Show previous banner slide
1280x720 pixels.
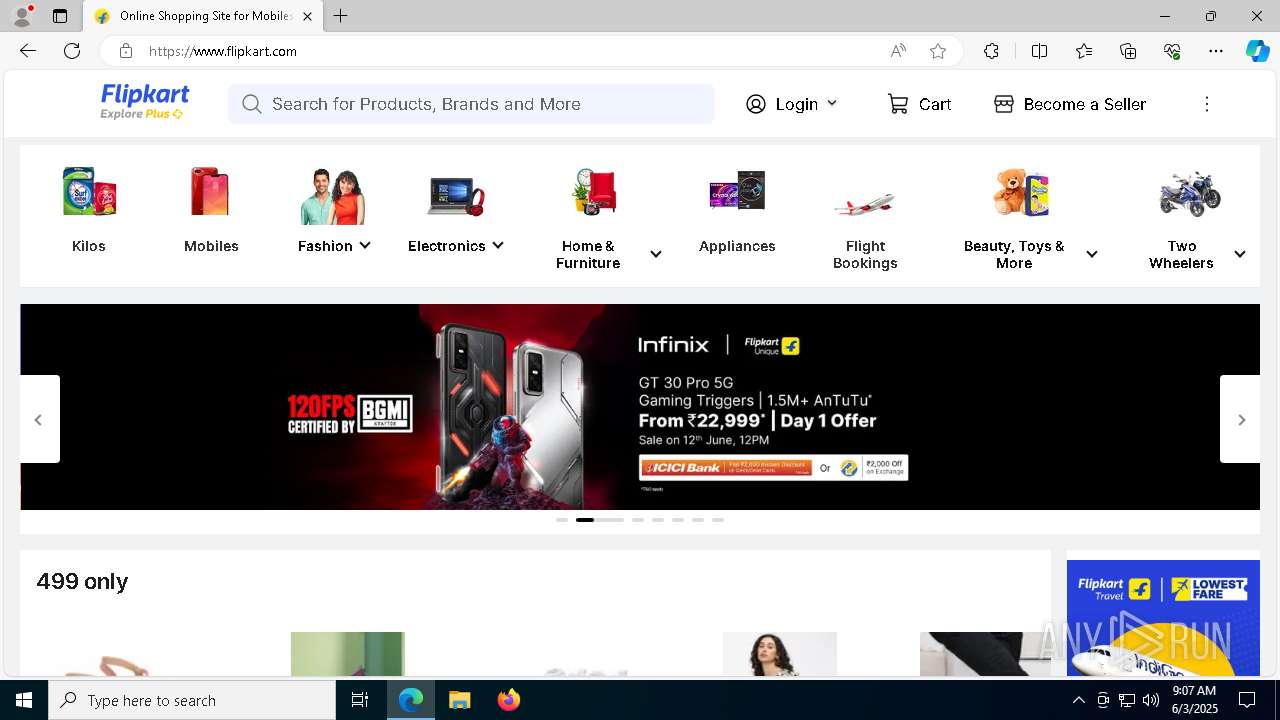(39, 419)
